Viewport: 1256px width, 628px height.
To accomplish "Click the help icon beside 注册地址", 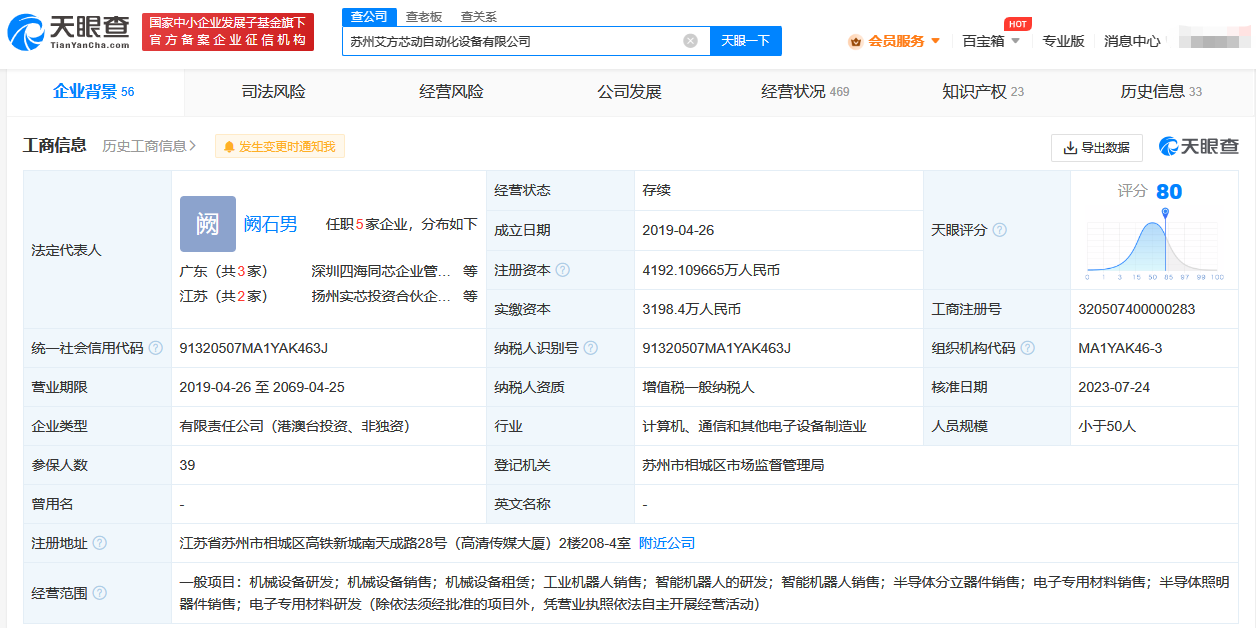I will pos(100,543).
